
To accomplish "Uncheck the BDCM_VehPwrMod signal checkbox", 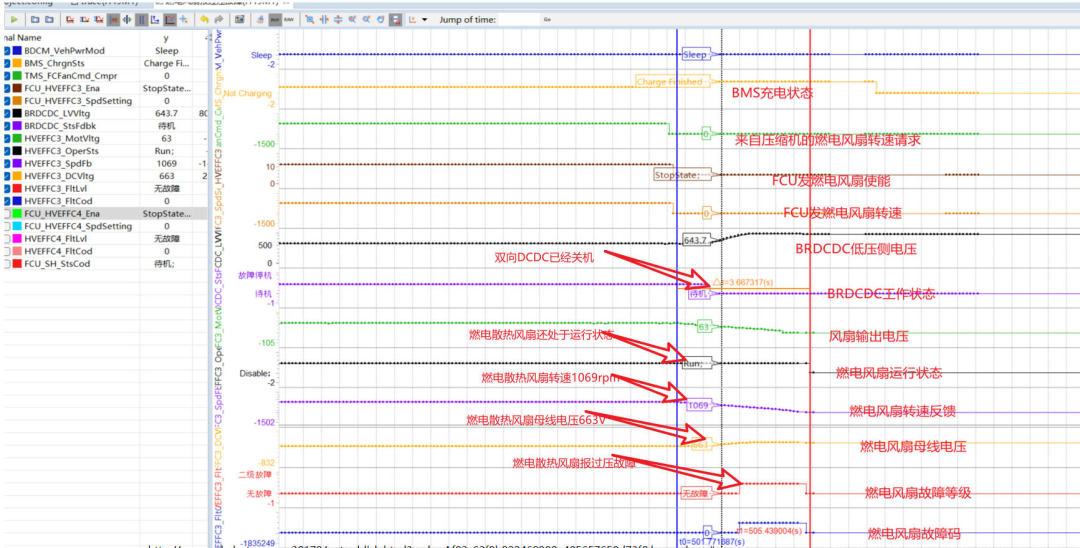I will [7, 51].
